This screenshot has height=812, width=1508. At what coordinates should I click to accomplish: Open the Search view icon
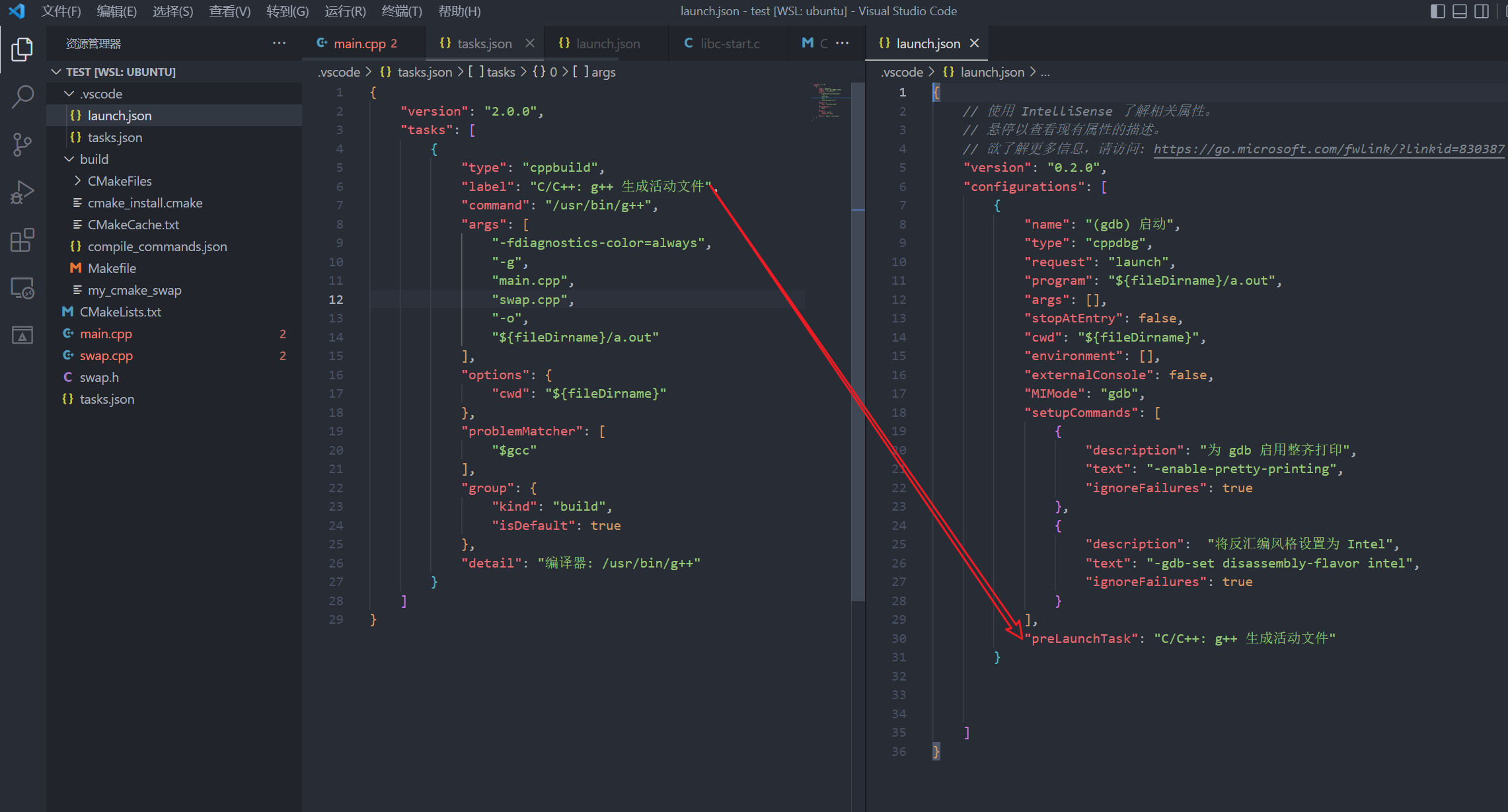pos(22,96)
